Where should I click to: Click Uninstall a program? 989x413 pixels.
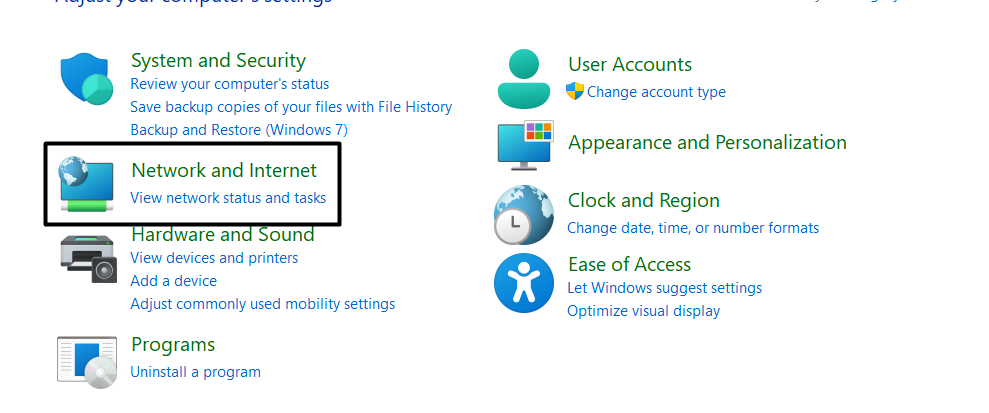[x=195, y=372]
